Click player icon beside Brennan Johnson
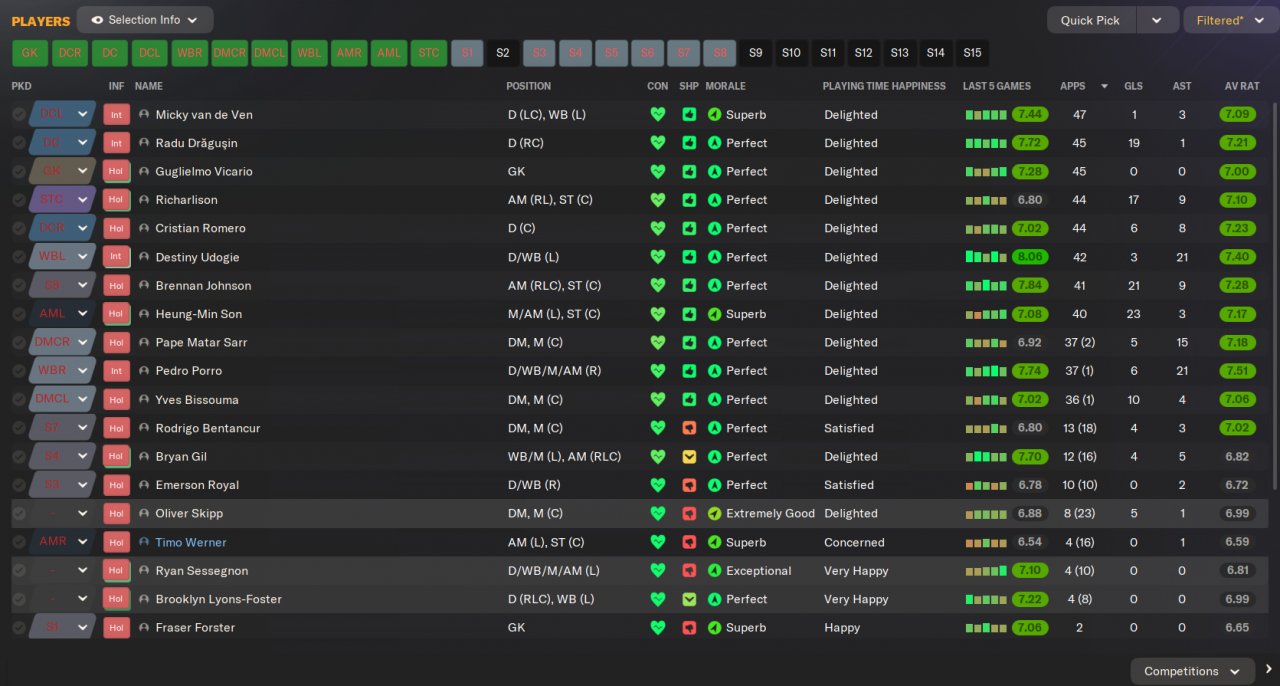Viewport: 1280px width, 686px height. (x=144, y=285)
